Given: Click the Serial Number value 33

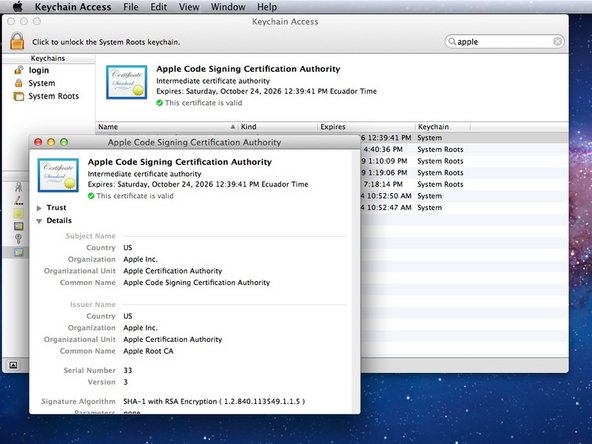Looking at the screenshot, I should click(128, 370).
